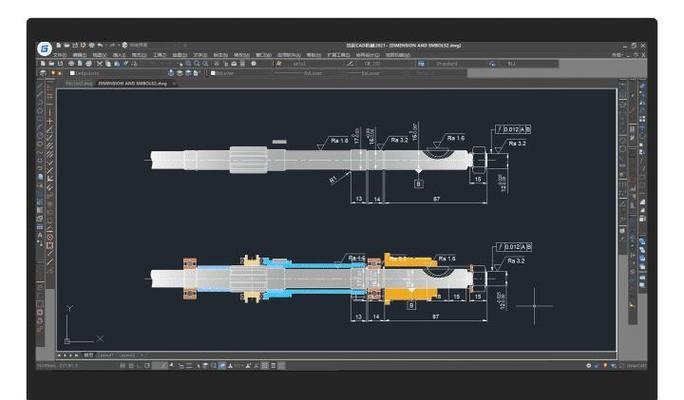
Task: Switch to the DIMENSION AND SYMBOLS2.dwg tab
Action: pyautogui.click(x=133, y=83)
